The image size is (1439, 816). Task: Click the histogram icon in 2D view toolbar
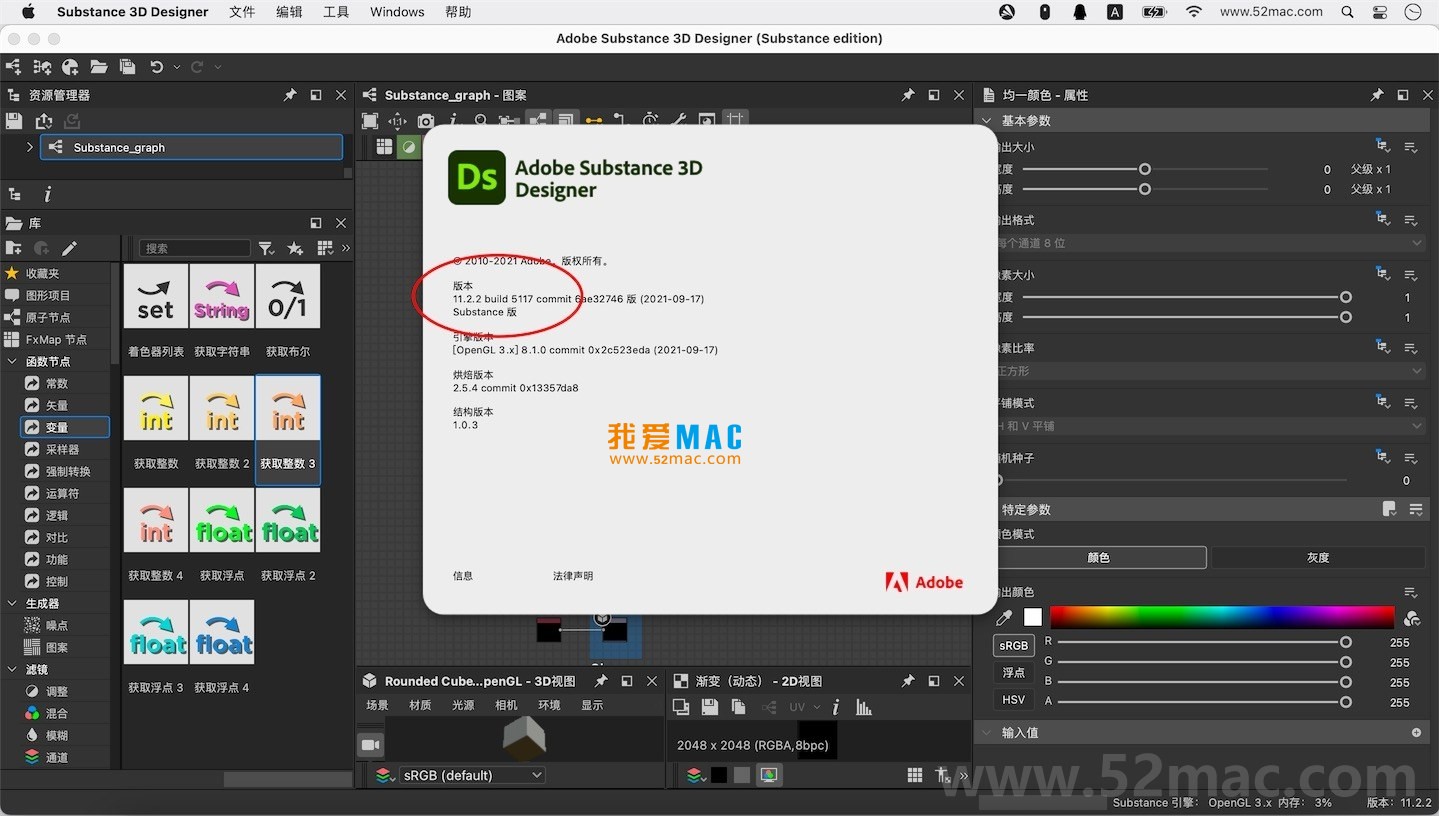(864, 707)
